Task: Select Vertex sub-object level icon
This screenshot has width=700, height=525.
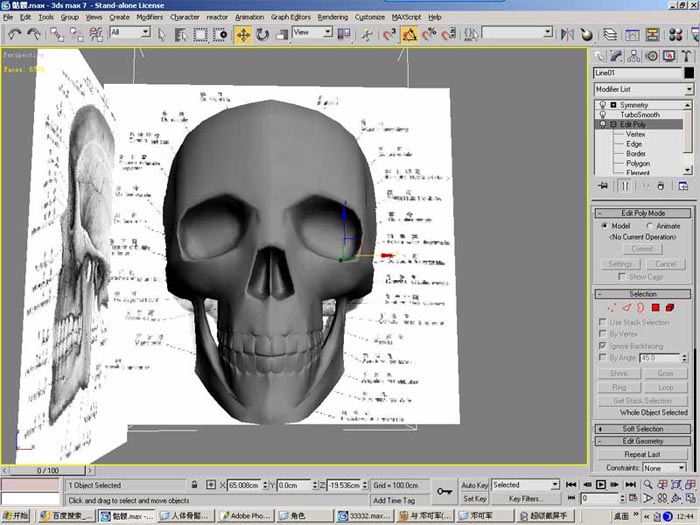Action: [611, 308]
